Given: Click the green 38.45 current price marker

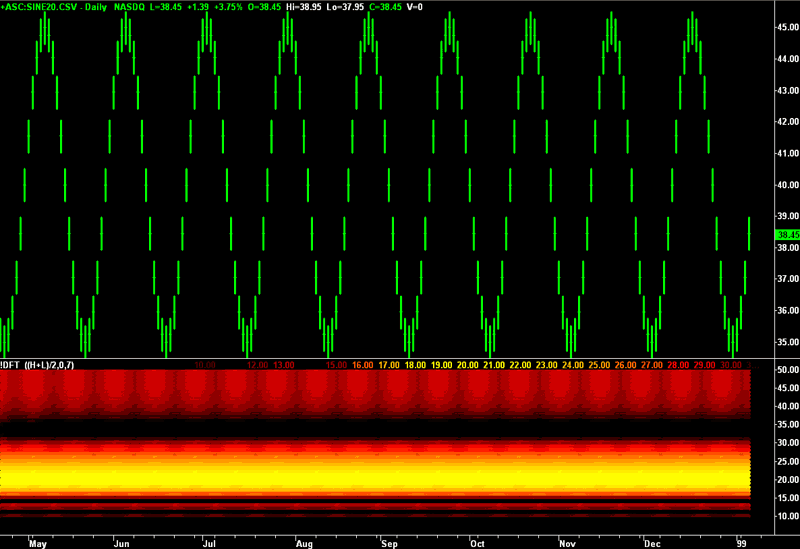Looking at the screenshot, I should [787, 233].
